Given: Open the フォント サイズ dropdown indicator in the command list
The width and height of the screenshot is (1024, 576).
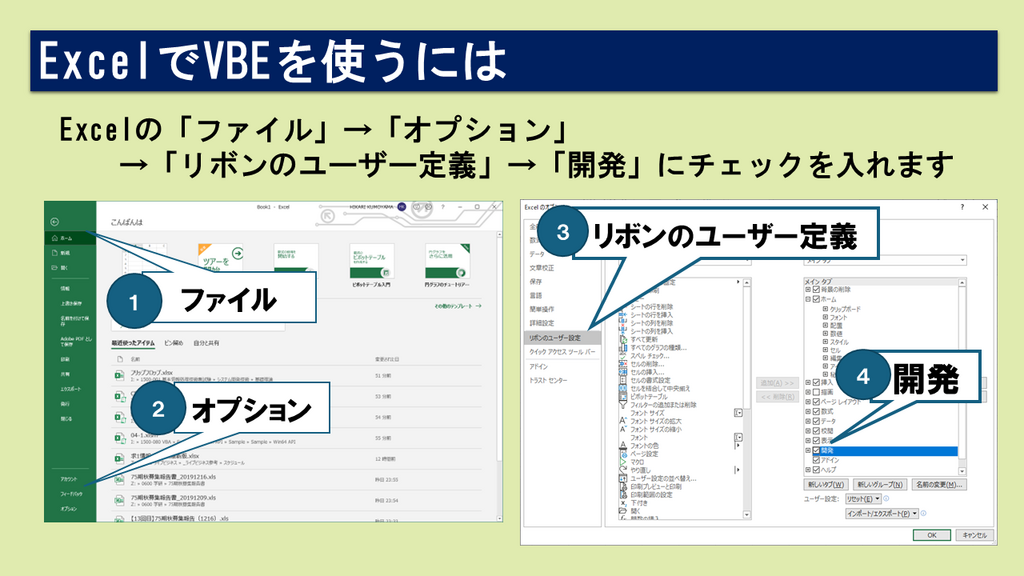Looking at the screenshot, I should point(738,413).
